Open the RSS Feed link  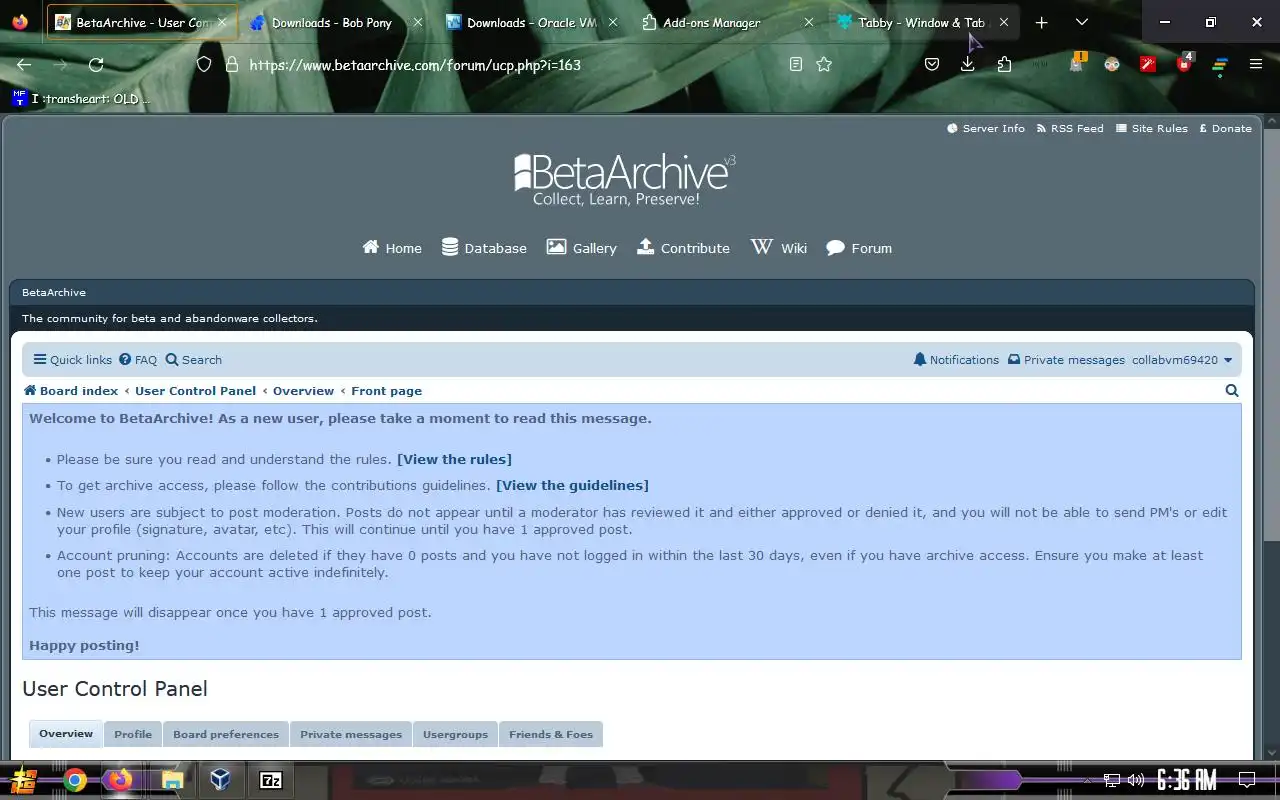(x=1070, y=128)
